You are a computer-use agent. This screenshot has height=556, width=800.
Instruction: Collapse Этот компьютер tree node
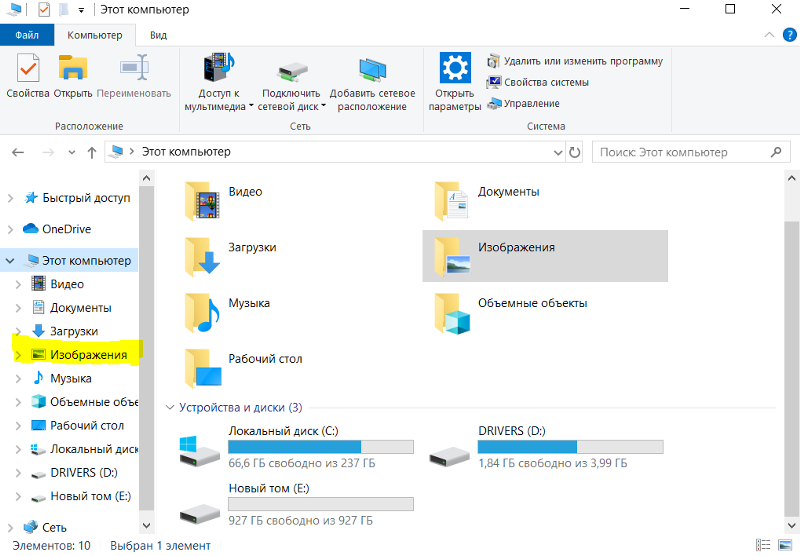(10, 261)
